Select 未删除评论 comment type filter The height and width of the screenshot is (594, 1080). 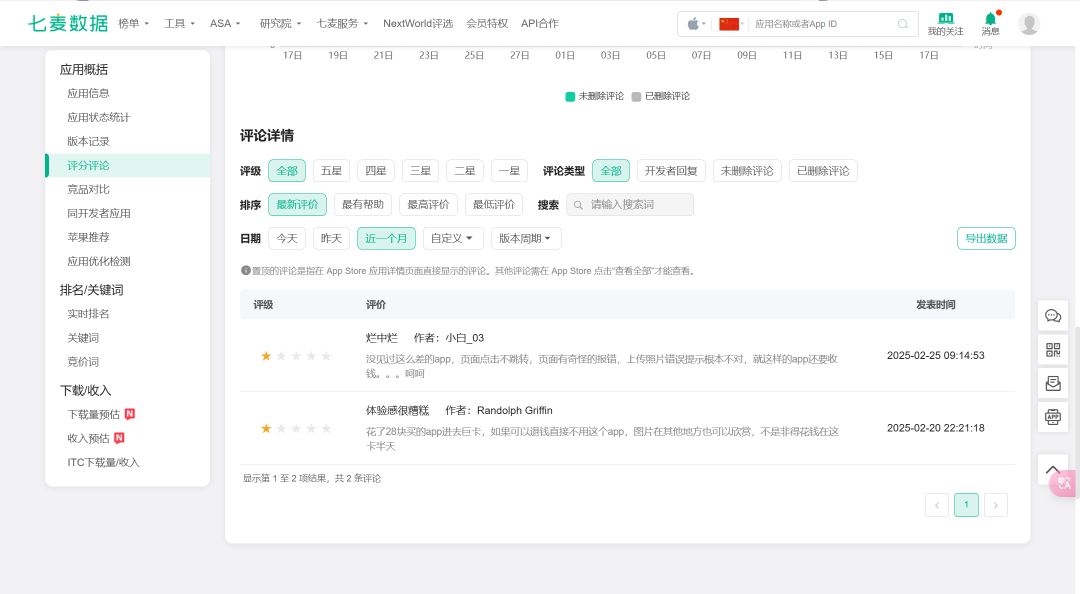[747, 171]
